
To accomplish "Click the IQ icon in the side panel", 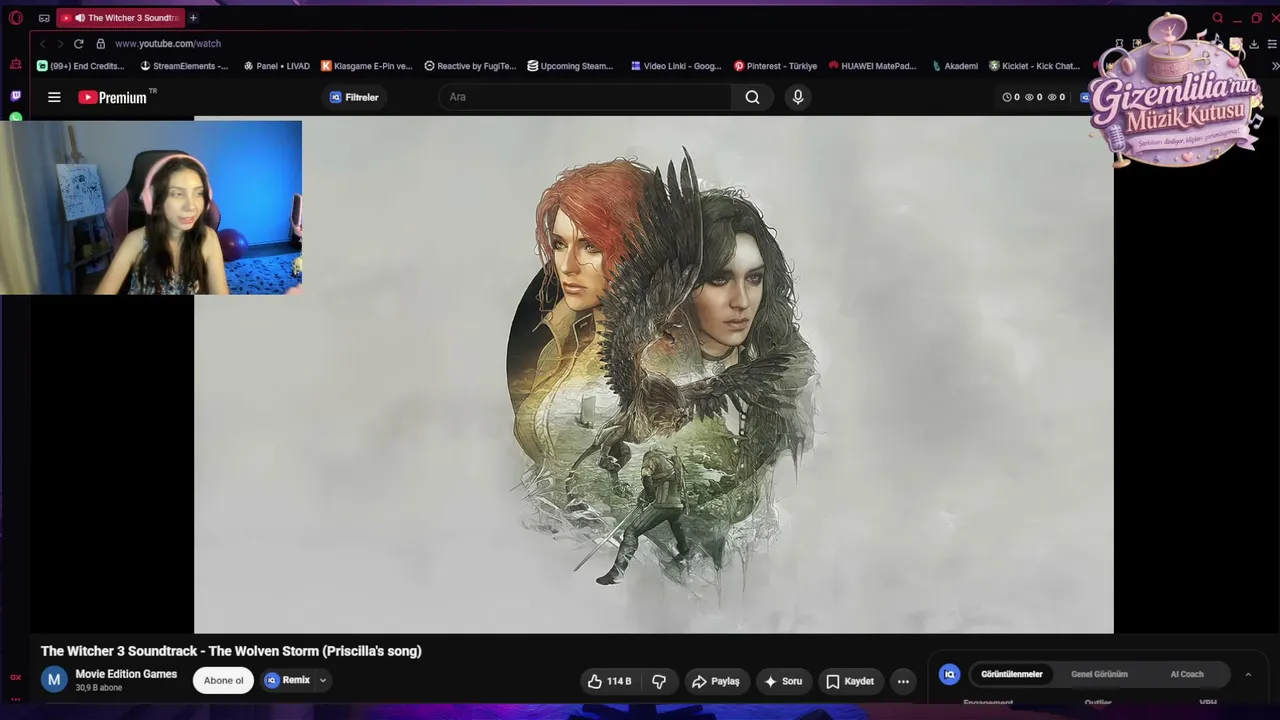I will (x=950, y=674).
